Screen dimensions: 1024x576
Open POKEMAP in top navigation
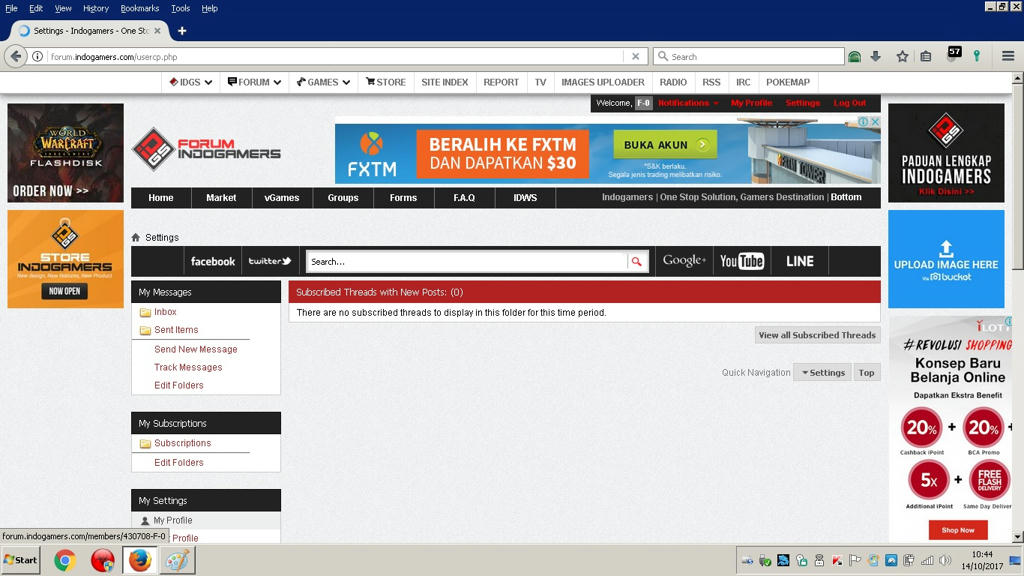click(x=788, y=82)
